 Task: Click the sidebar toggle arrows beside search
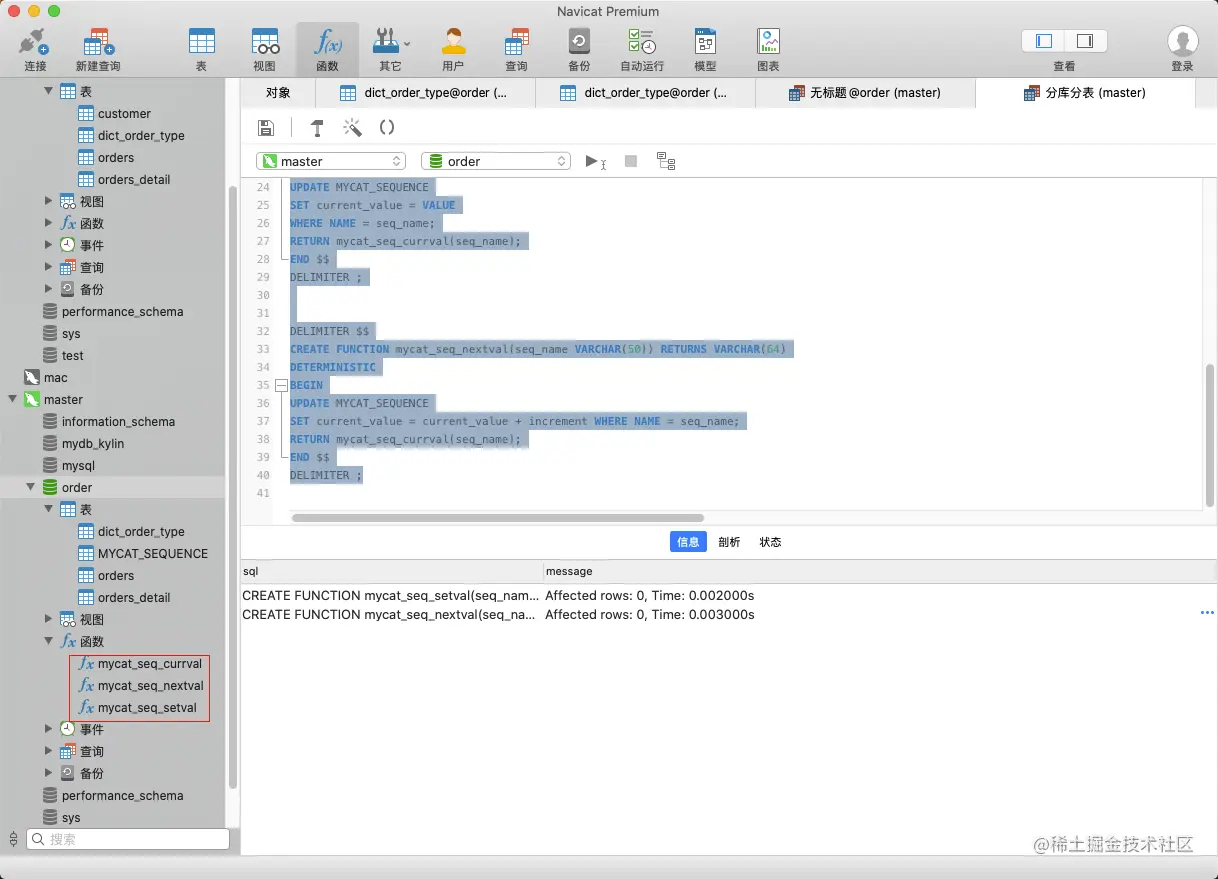coord(13,839)
